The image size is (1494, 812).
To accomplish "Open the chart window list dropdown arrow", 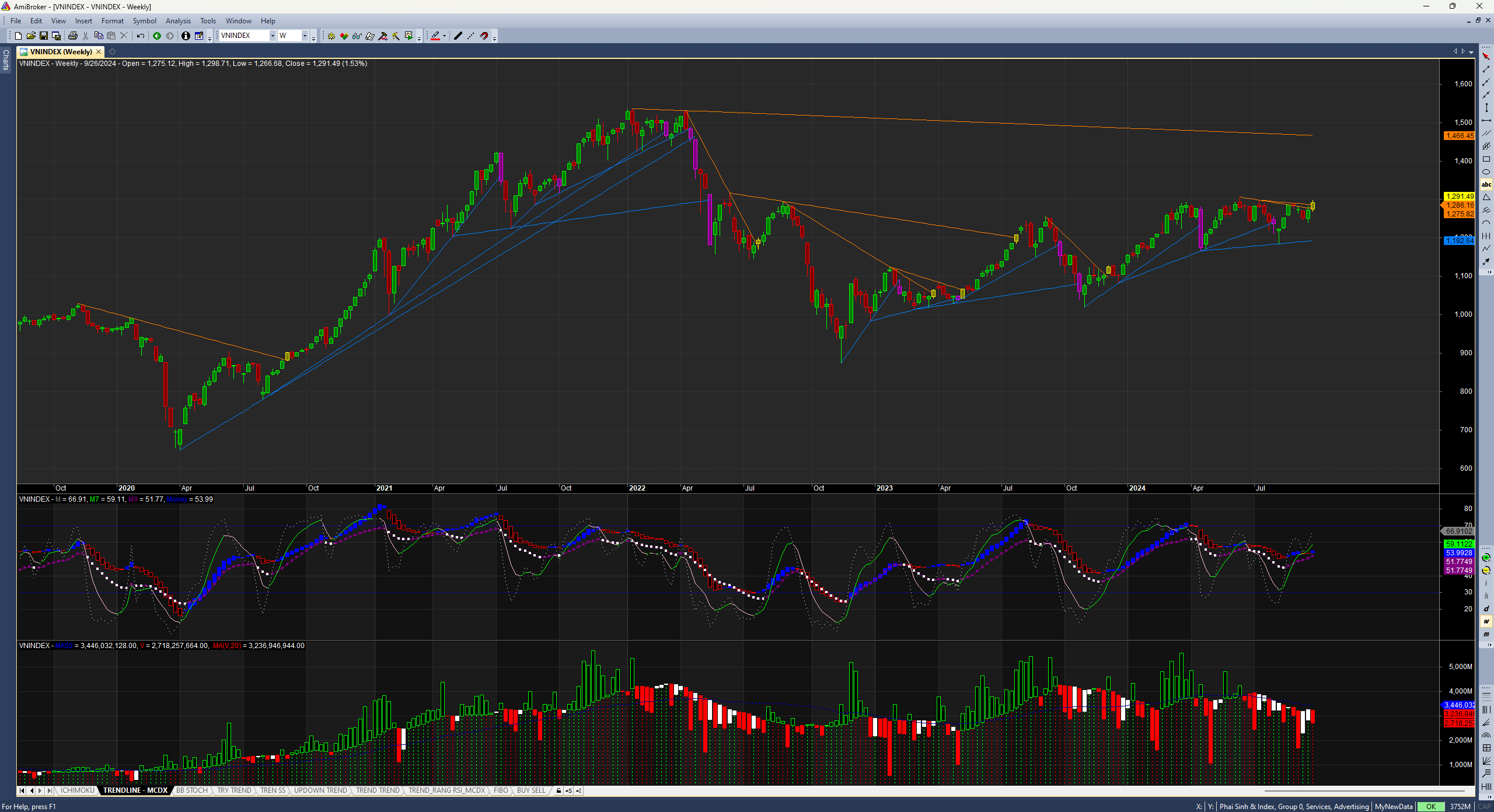I will click(x=1471, y=52).
